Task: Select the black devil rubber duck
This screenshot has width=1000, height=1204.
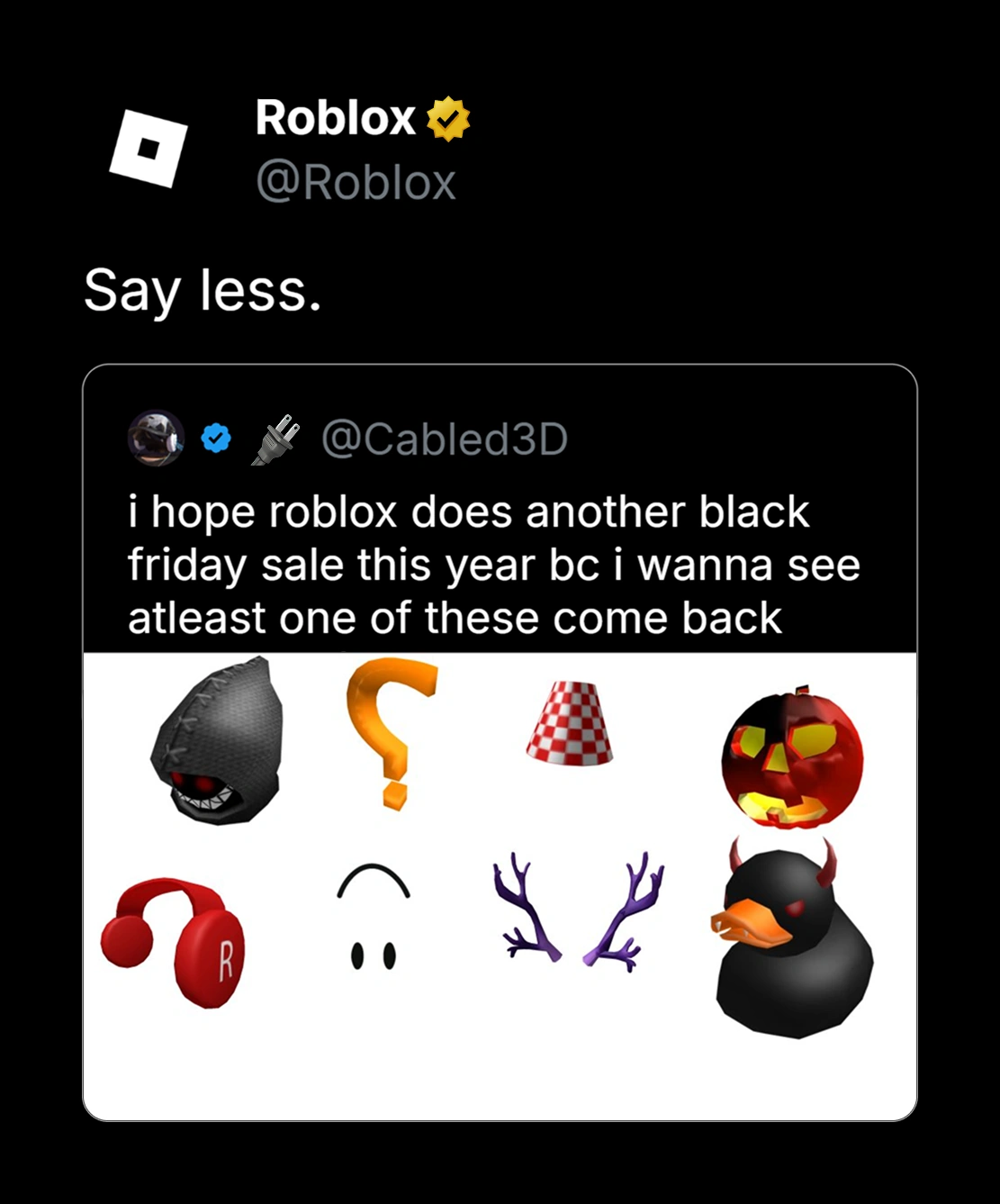Action: click(x=794, y=946)
